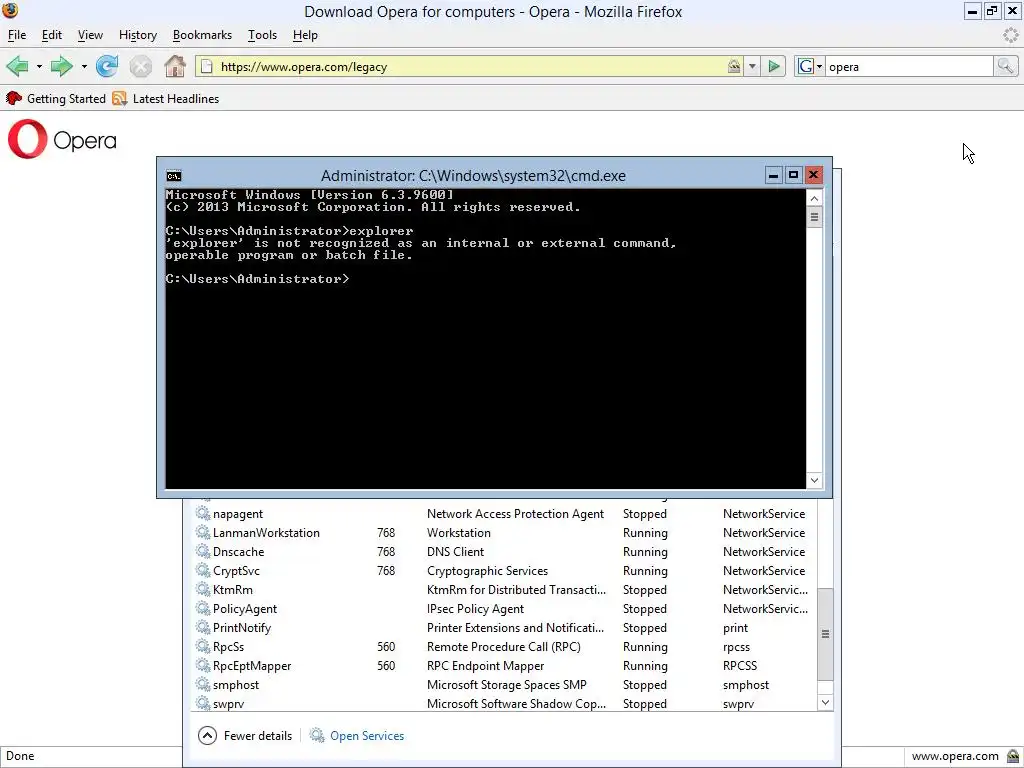Click the green Go arrow beside the URL

(x=774, y=66)
